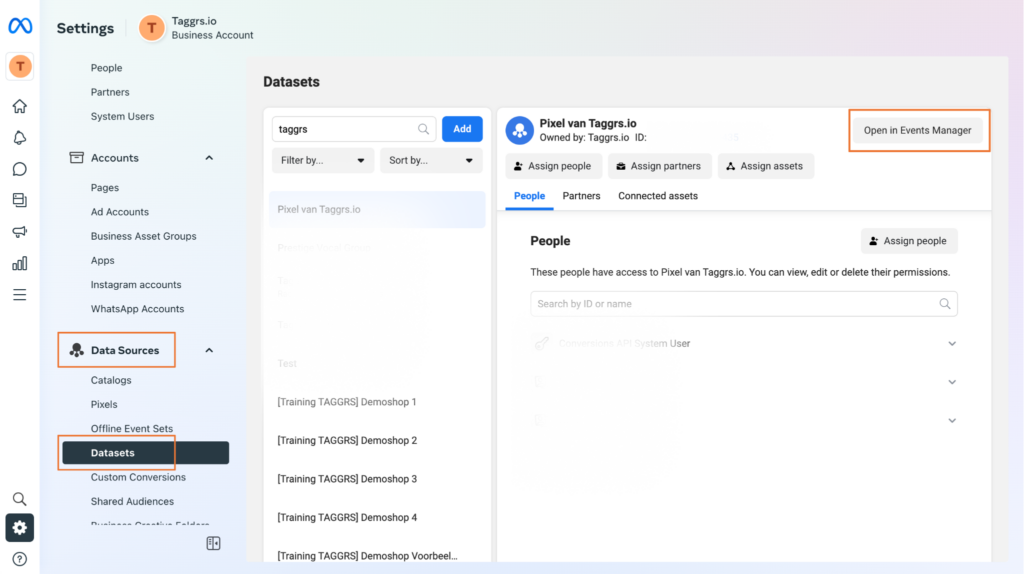Collapse the Data Sources section chevron
The width and height of the screenshot is (1024, 574).
click(x=209, y=351)
